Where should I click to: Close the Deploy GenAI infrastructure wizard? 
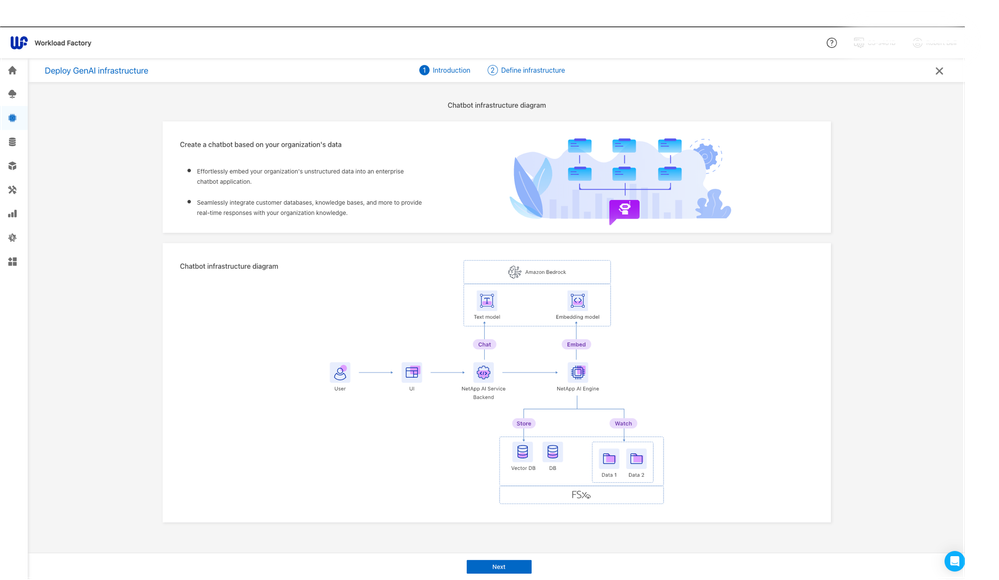point(939,71)
